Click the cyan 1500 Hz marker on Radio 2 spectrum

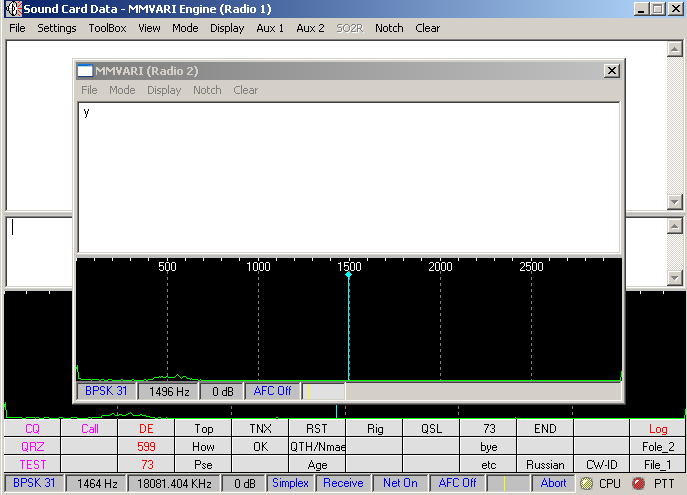click(x=348, y=275)
